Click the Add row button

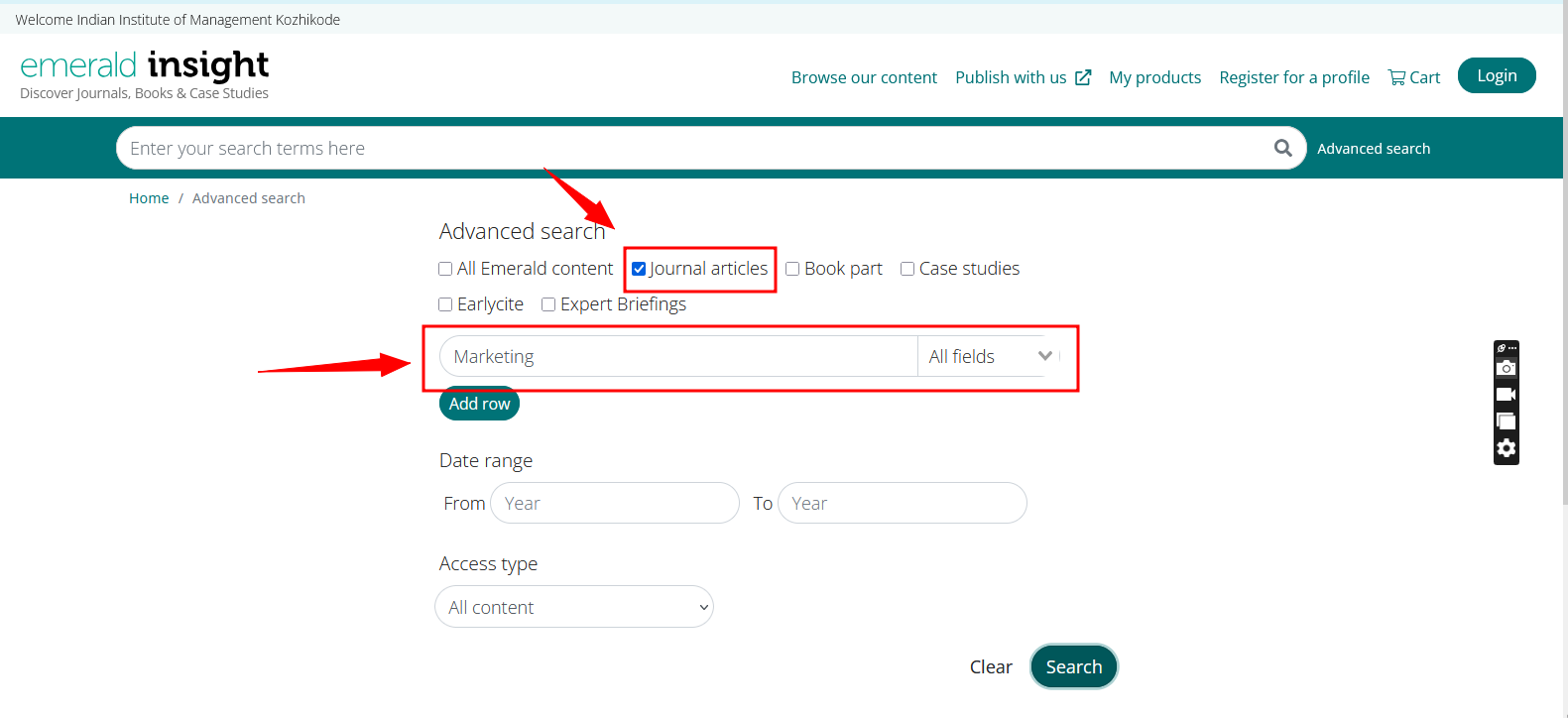[479, 404]
